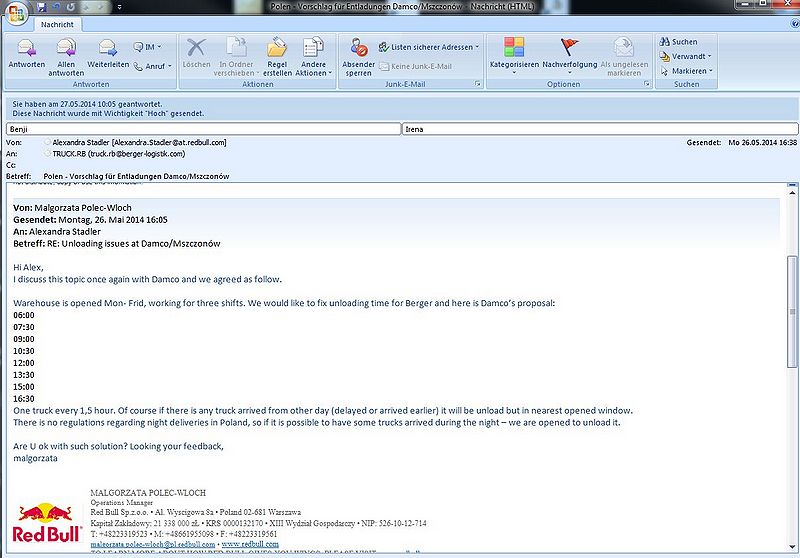Click the Junk-E-Mail group dialog launcher
The image size is (800, 558).
pyautogui.click(x=478, y=84)
